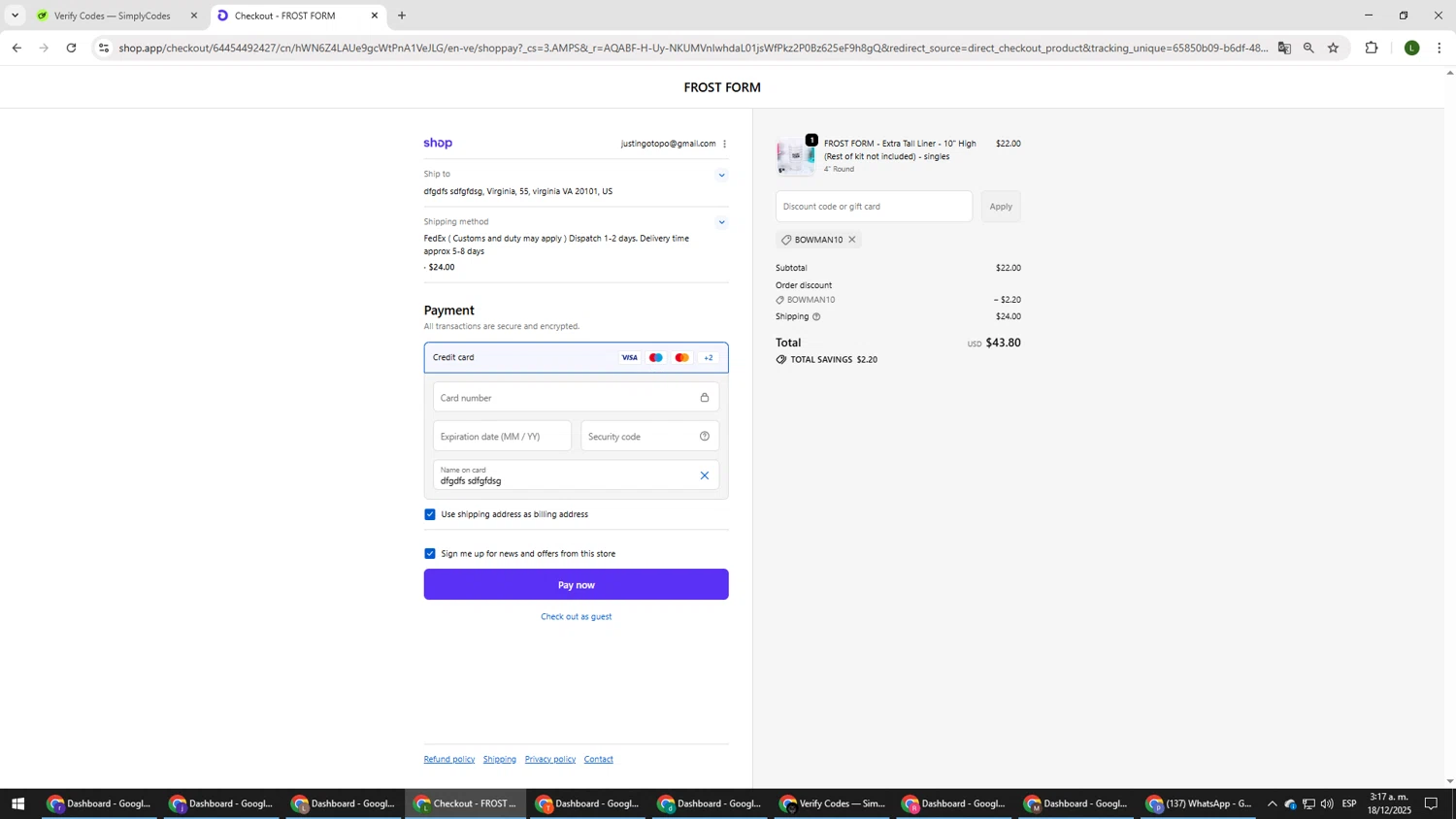The height and width of the screenshot is (819, 1456).
Task: Open Verify Codes window in taskbar
Action: coord(834,803)
